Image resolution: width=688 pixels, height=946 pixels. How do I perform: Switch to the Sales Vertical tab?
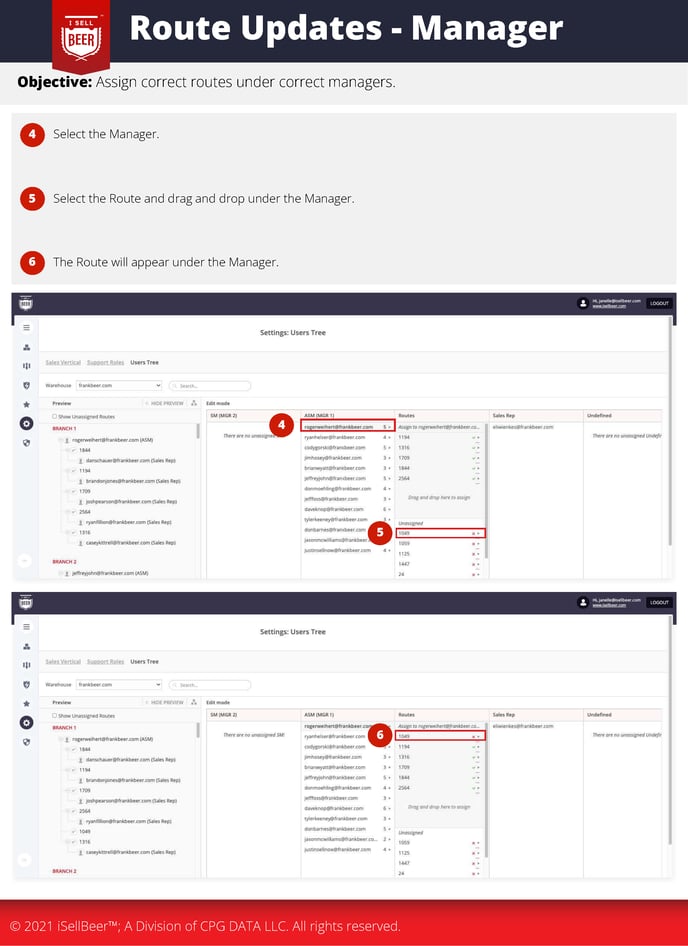pyautogui.click(x=62, y=362)
